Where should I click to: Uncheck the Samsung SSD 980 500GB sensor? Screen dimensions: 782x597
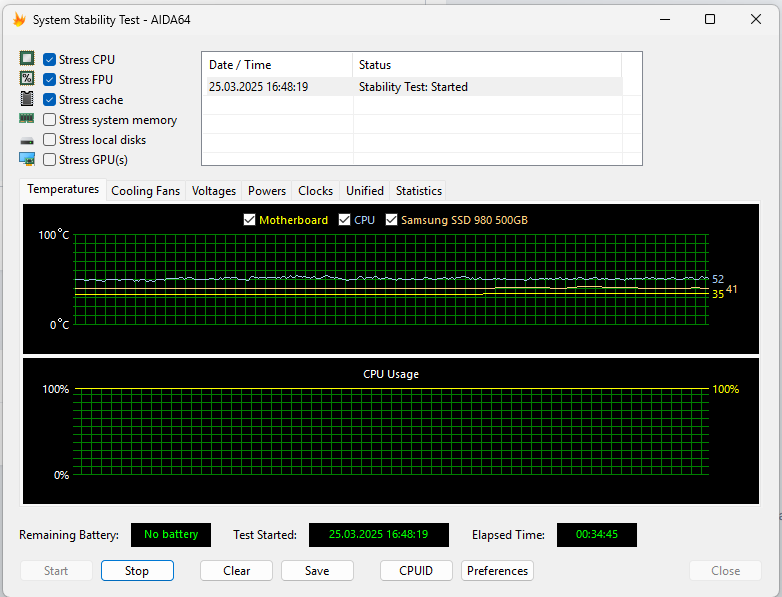[x=392, y=220]
